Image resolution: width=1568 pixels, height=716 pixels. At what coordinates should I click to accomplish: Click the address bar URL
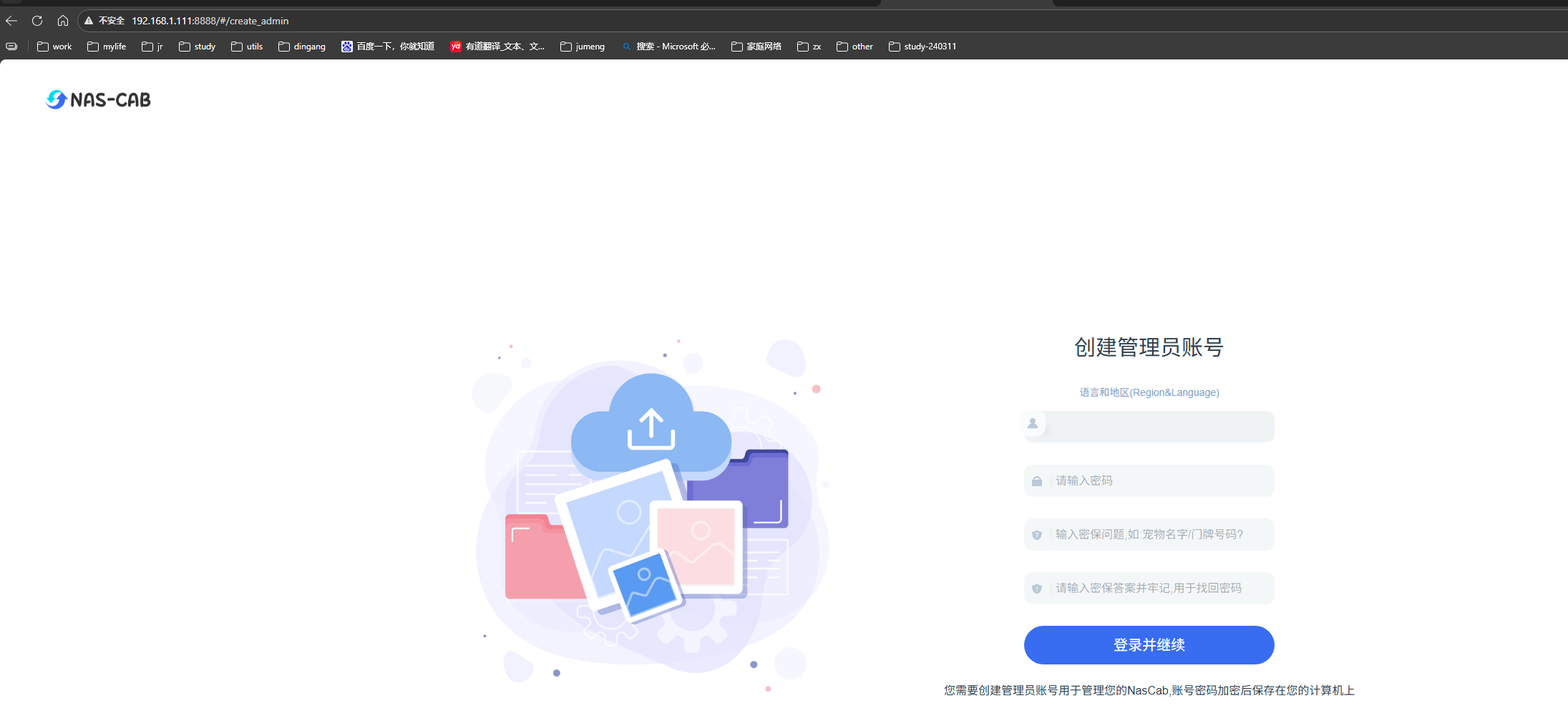210,21
